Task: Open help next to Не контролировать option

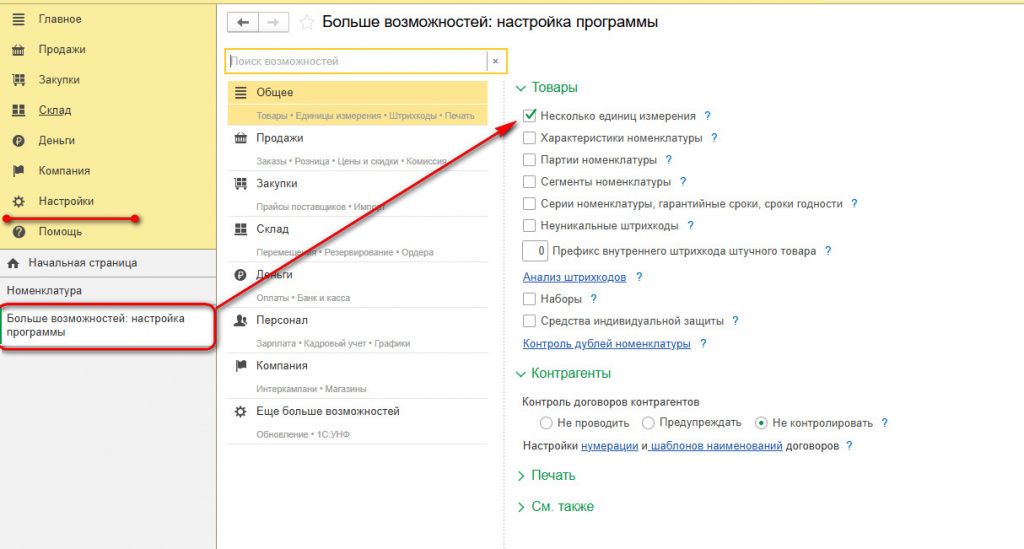Action: pyautogui.click(x=884, y=423)
